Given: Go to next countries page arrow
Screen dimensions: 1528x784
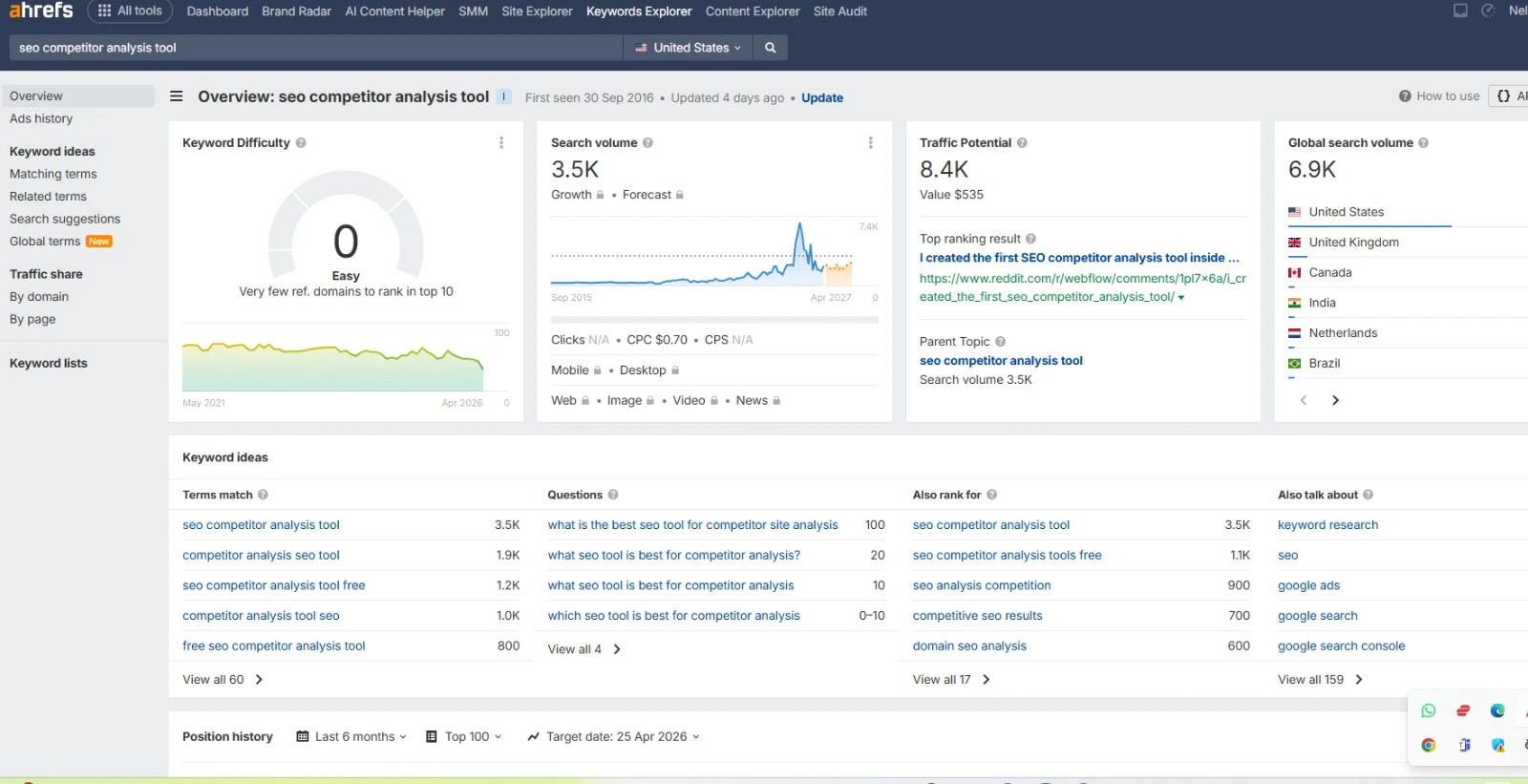Looking at the screenshot, I should pyautogui.click(x=1335, y=400).
